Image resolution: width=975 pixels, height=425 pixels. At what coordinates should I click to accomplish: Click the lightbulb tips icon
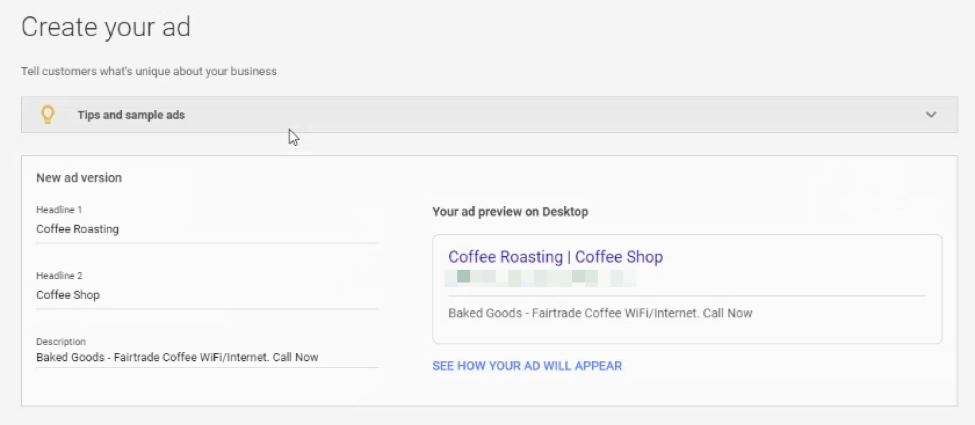click(46, 114)
